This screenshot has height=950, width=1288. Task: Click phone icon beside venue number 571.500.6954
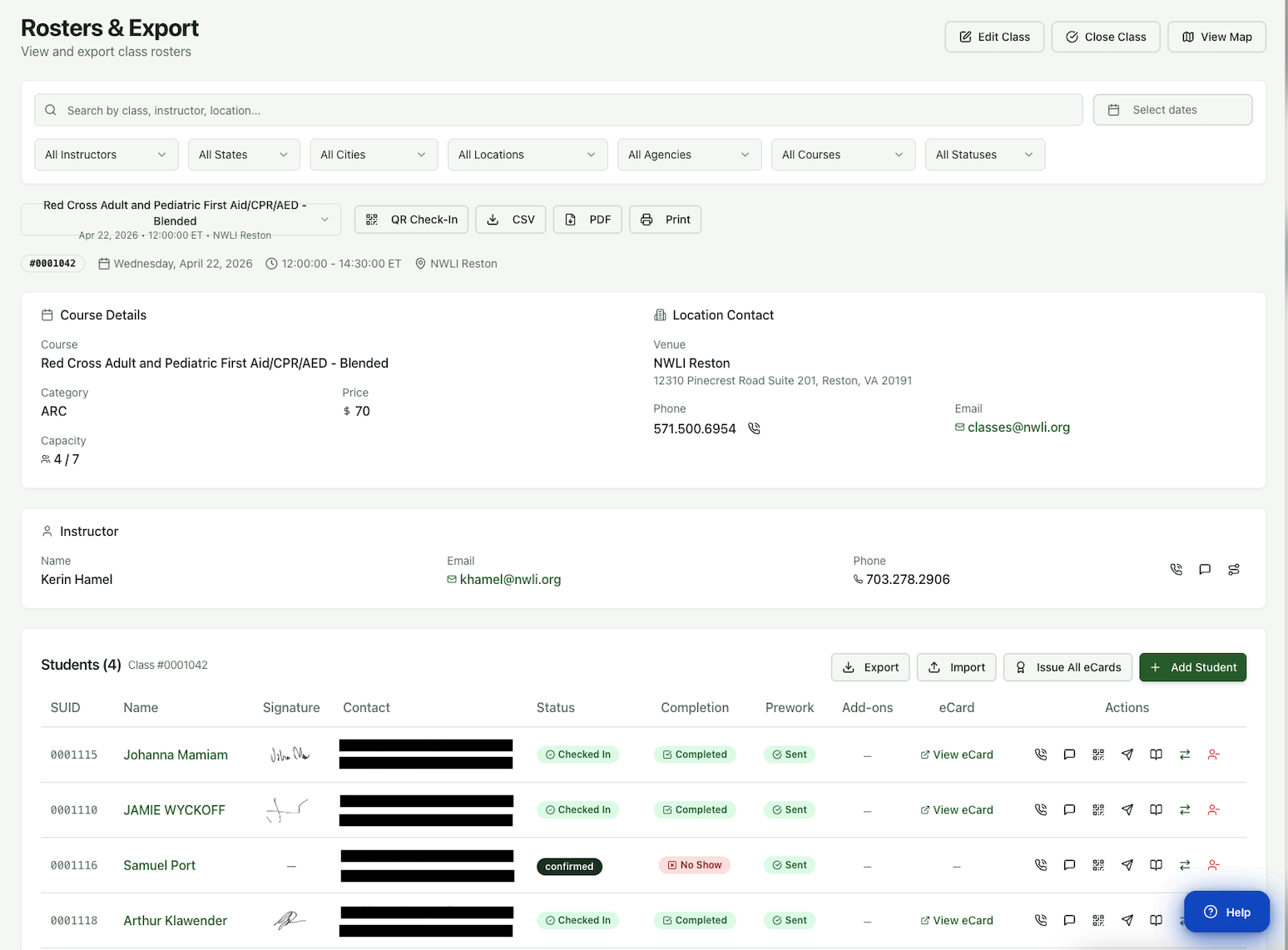[754, 428]
